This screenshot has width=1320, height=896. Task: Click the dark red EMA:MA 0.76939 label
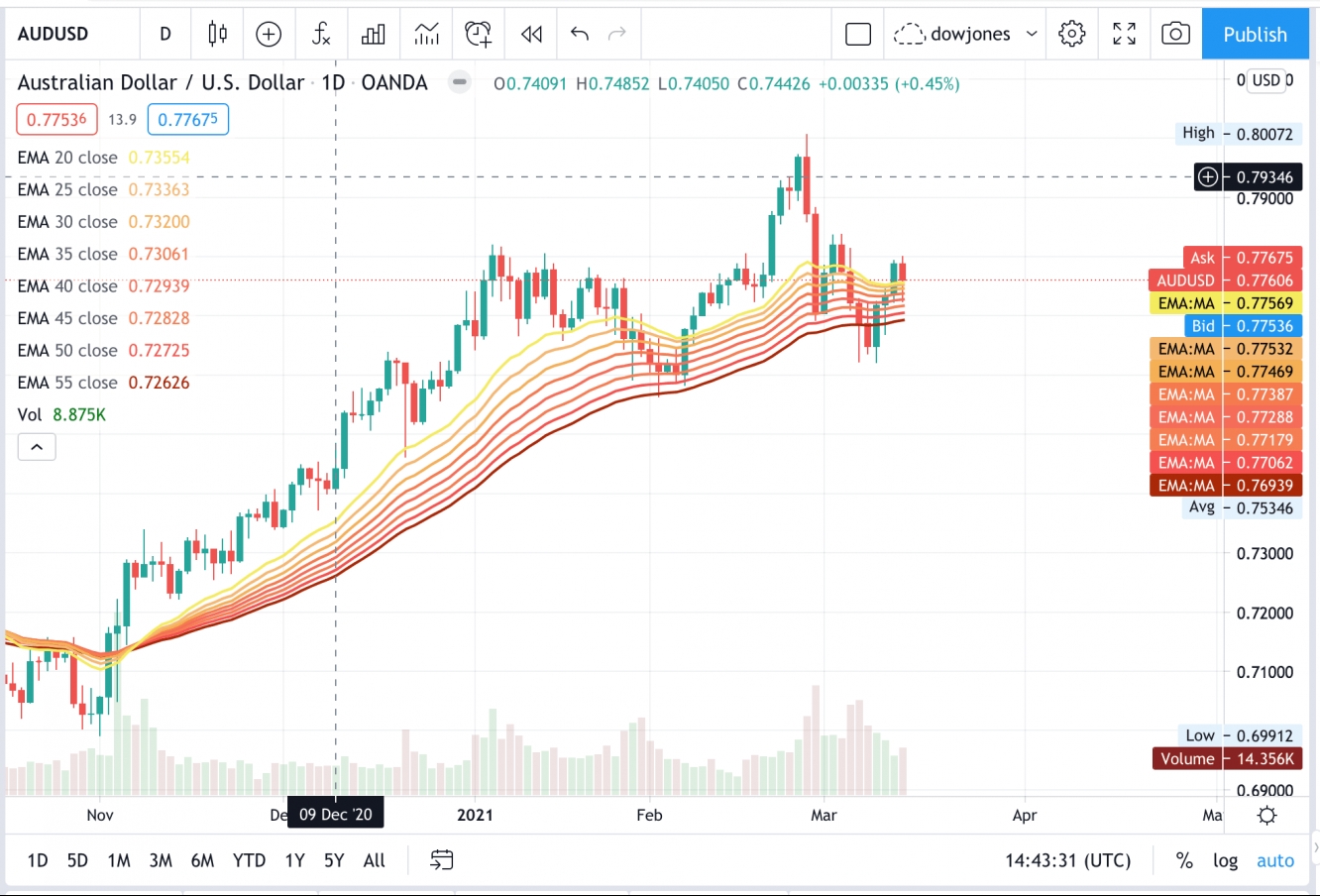pos(1225,486)
